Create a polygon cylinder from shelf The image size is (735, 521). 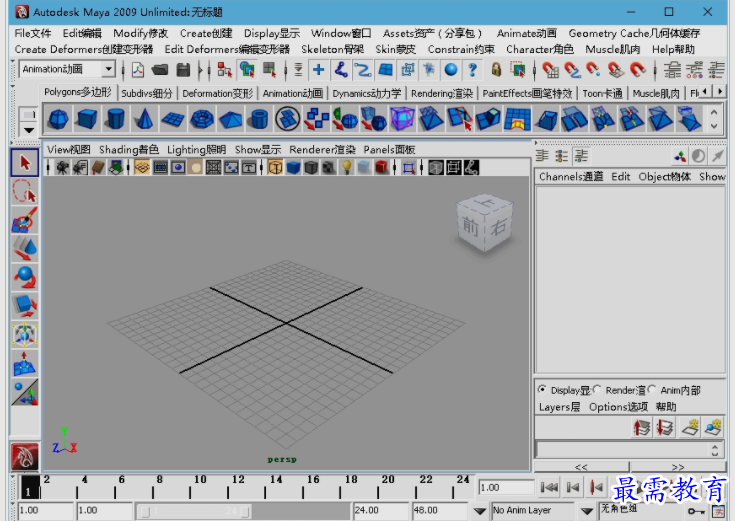(x=116, y=119)
